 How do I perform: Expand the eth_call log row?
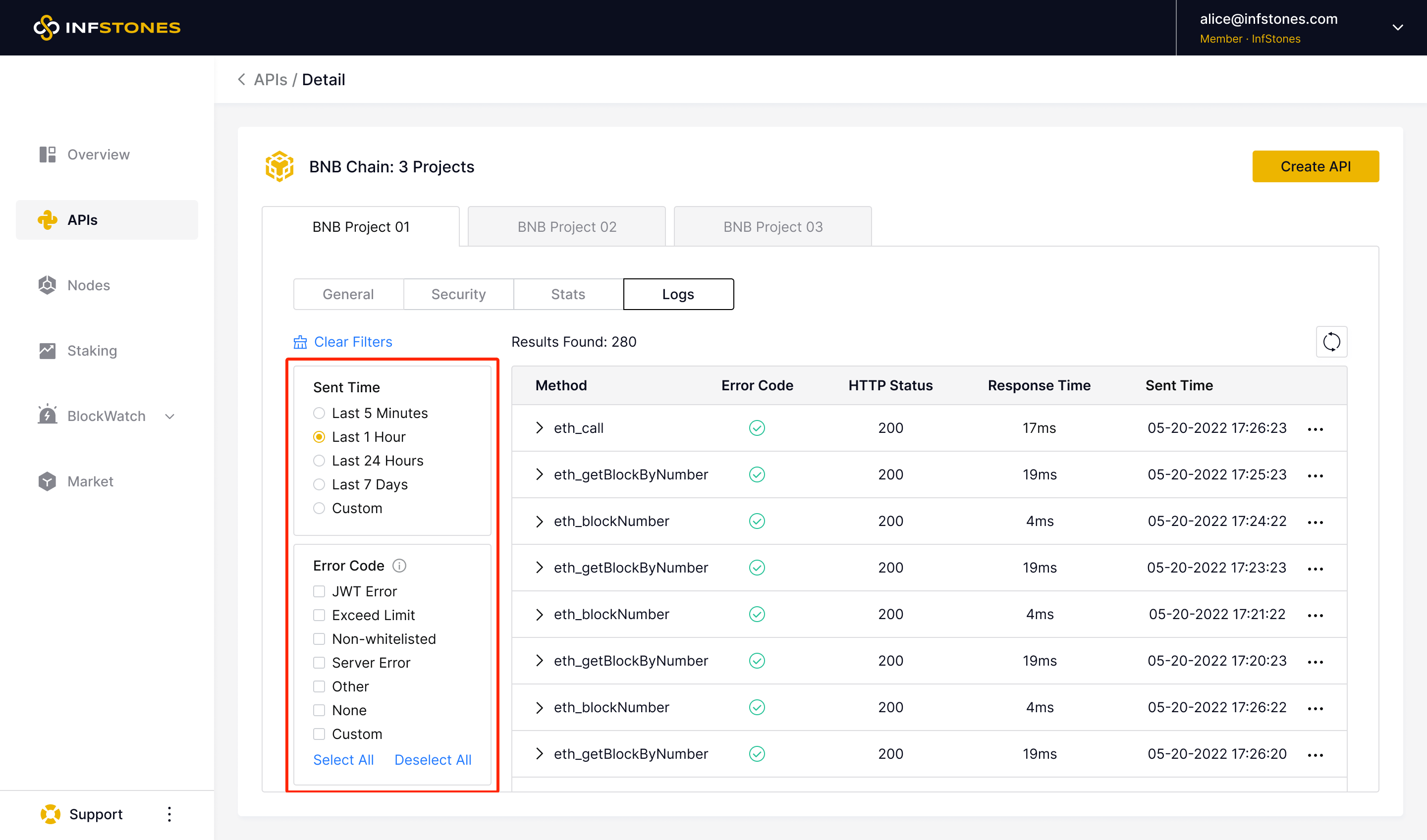tap(539, 428)
